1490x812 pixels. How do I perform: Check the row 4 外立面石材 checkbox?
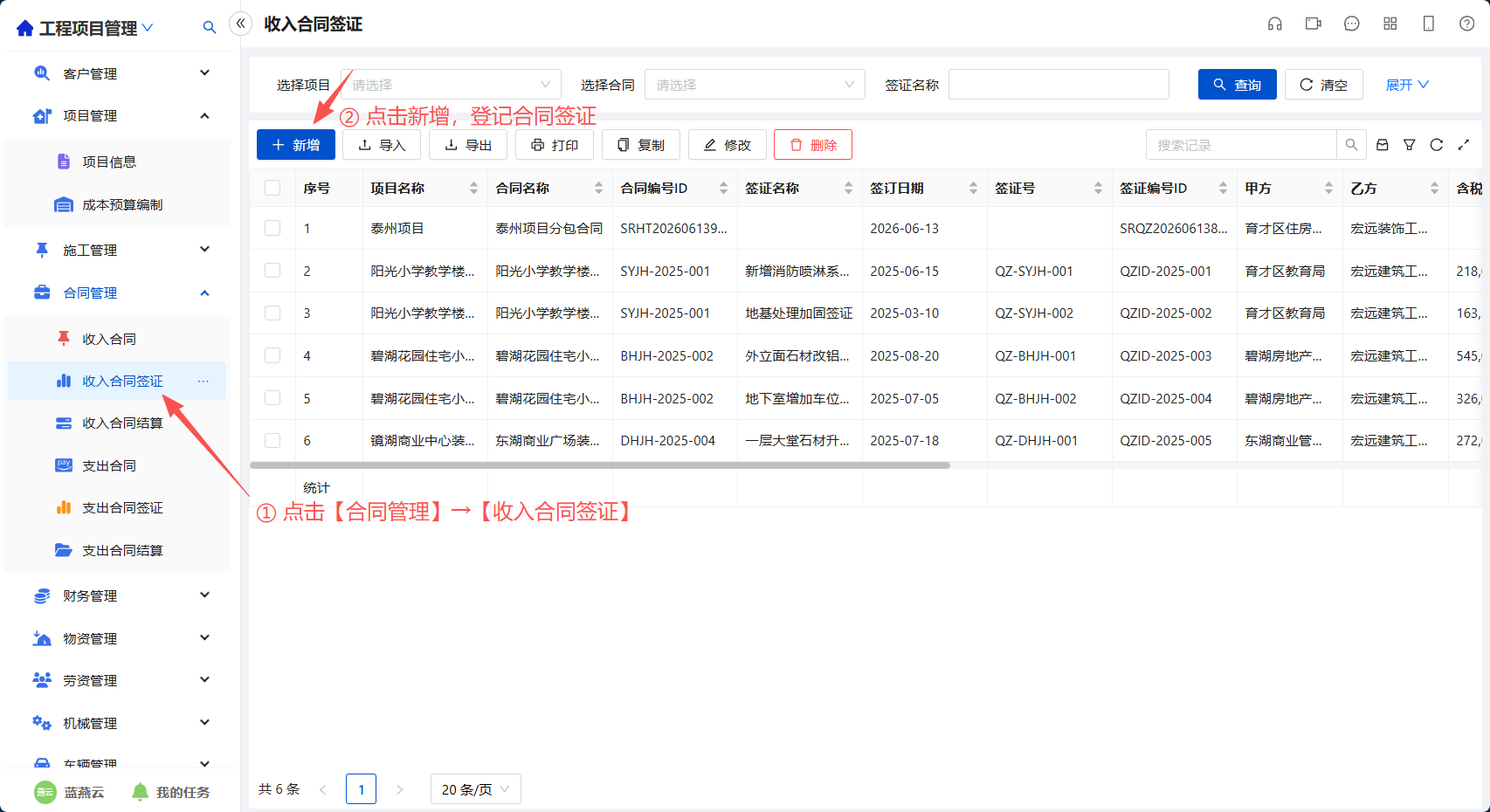272,355
